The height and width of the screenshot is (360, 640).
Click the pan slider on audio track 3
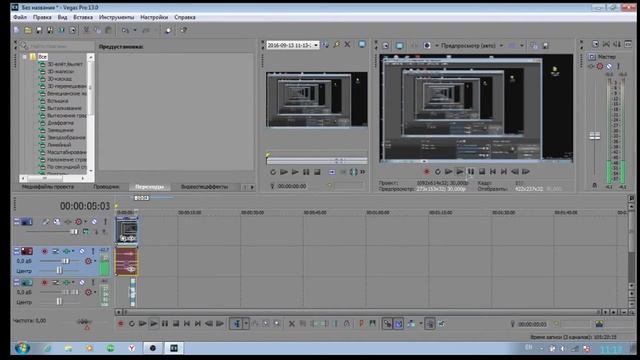pyautogui.click(x=59, y=302)
